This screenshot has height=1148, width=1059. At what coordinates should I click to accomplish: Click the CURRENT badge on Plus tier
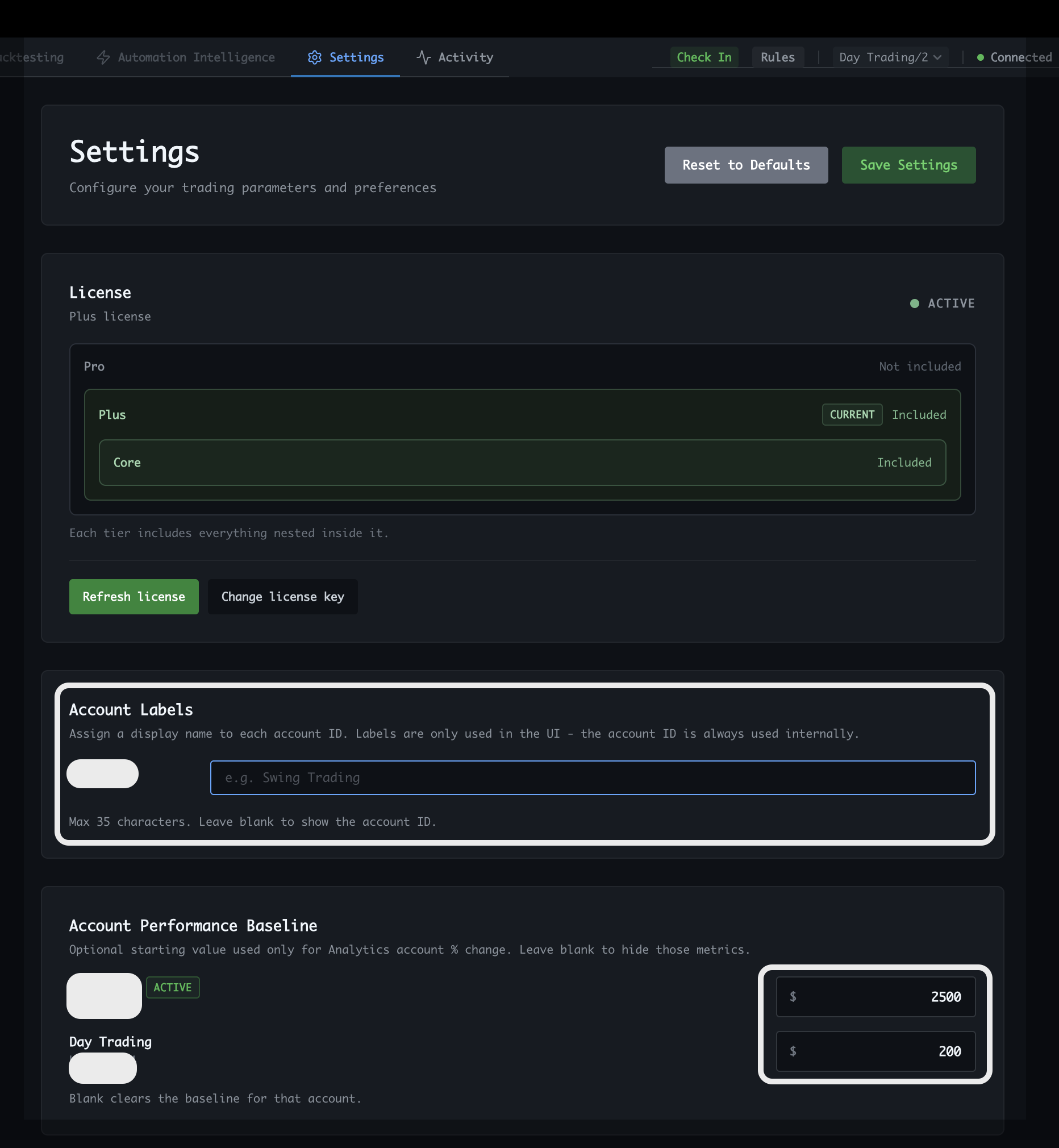coord(852,414)
